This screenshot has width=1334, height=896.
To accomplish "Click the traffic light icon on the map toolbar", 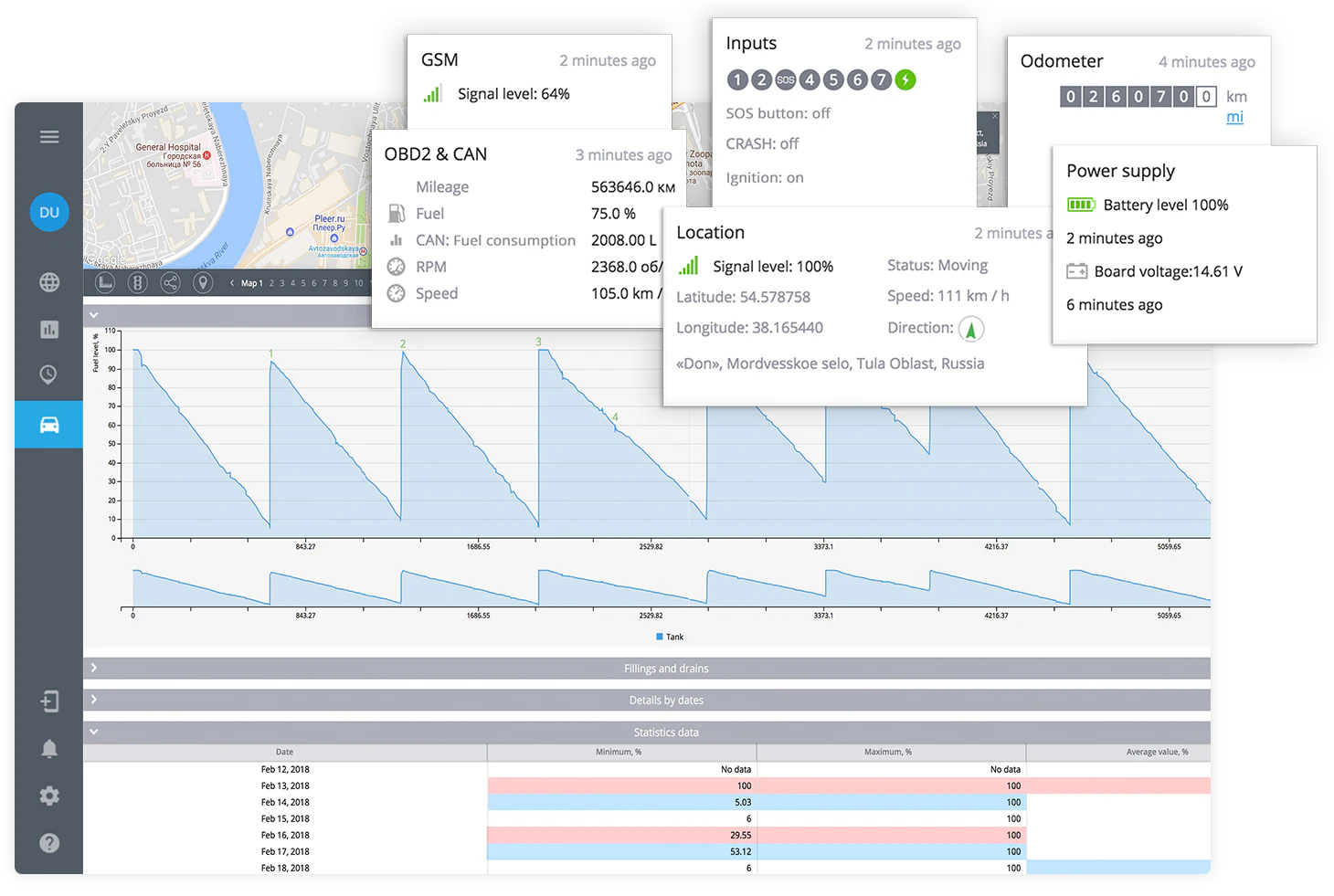I will 138,282.
